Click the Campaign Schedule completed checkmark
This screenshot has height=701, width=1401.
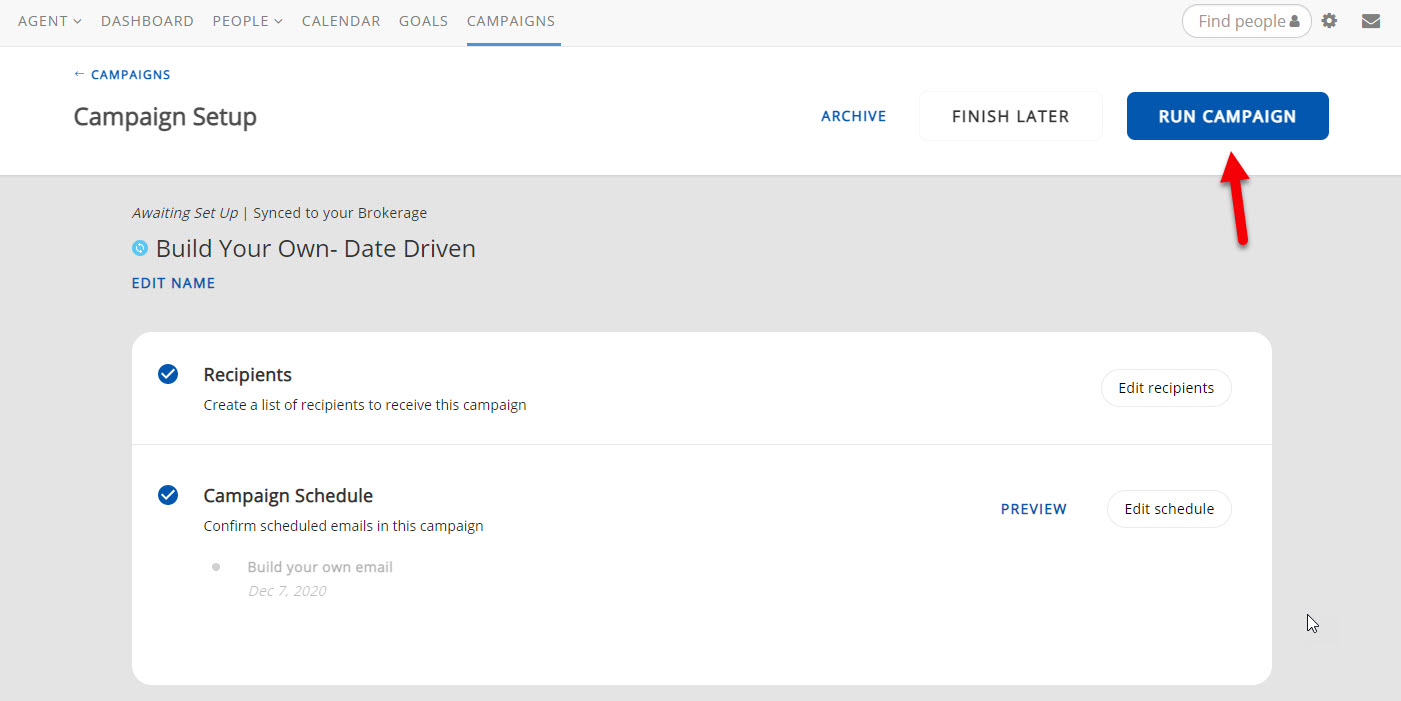click(168, 495)
